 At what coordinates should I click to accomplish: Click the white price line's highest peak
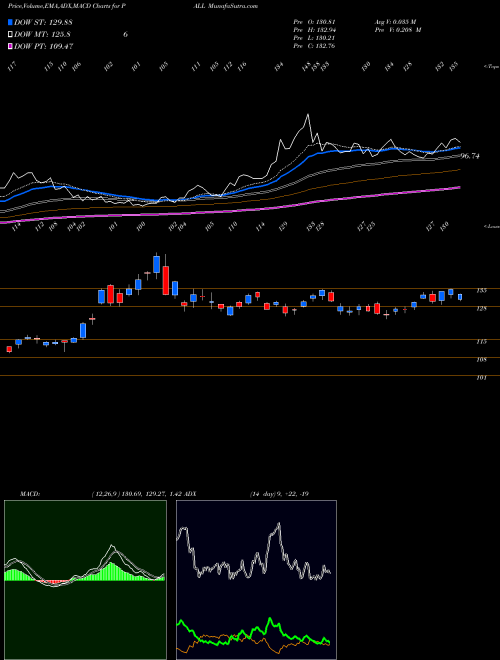coord(308,114)
